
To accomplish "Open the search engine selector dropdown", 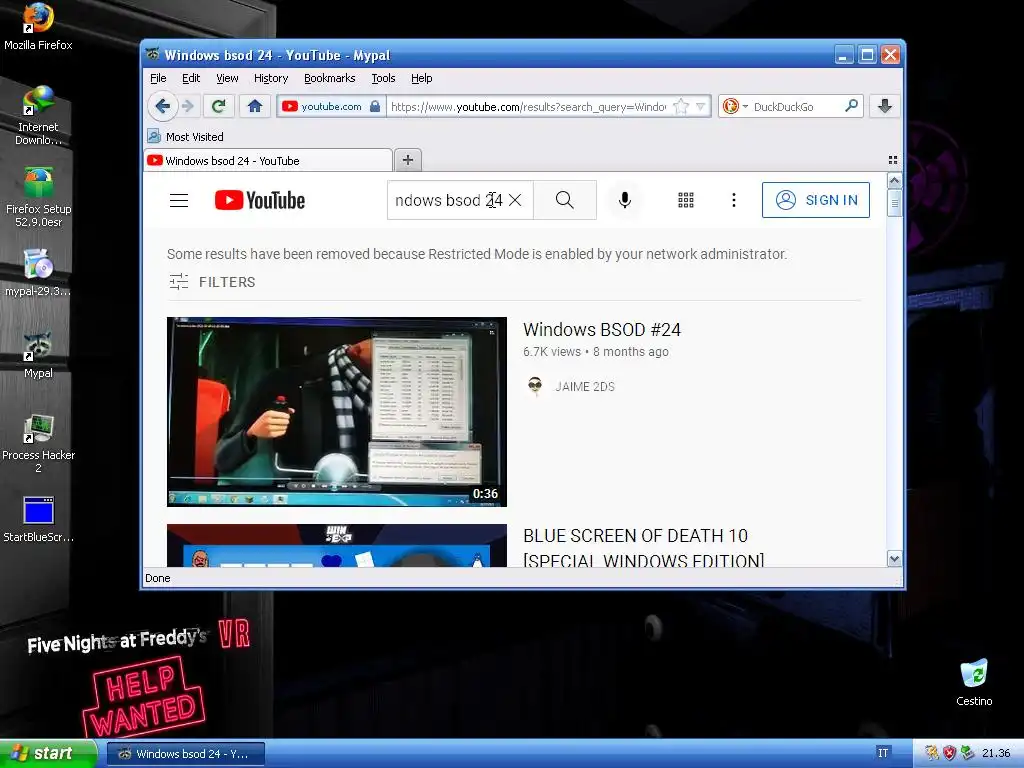I will [x=735, y=106].
